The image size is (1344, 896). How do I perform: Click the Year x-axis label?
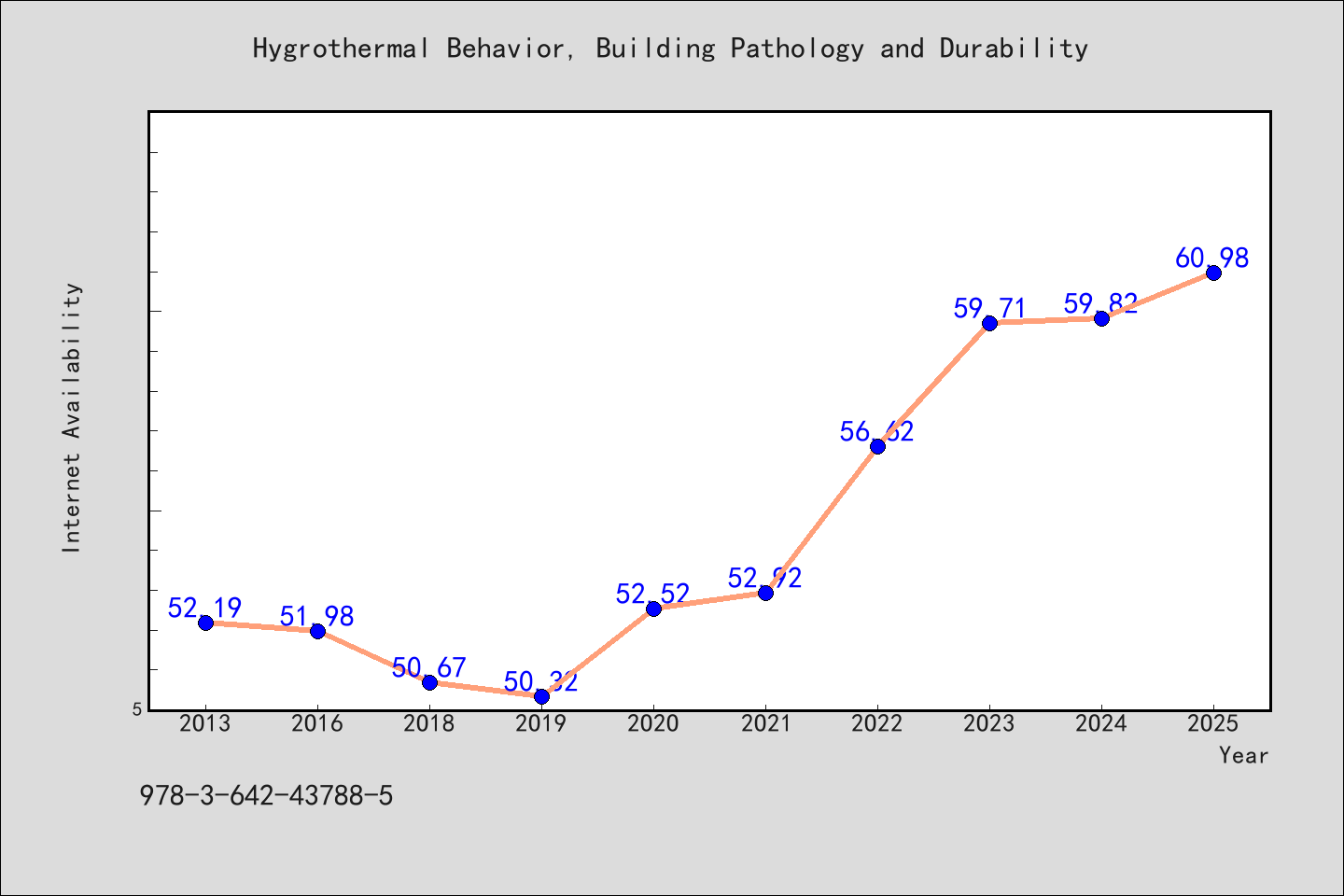pyautogui.click(x=1243, y=755)
